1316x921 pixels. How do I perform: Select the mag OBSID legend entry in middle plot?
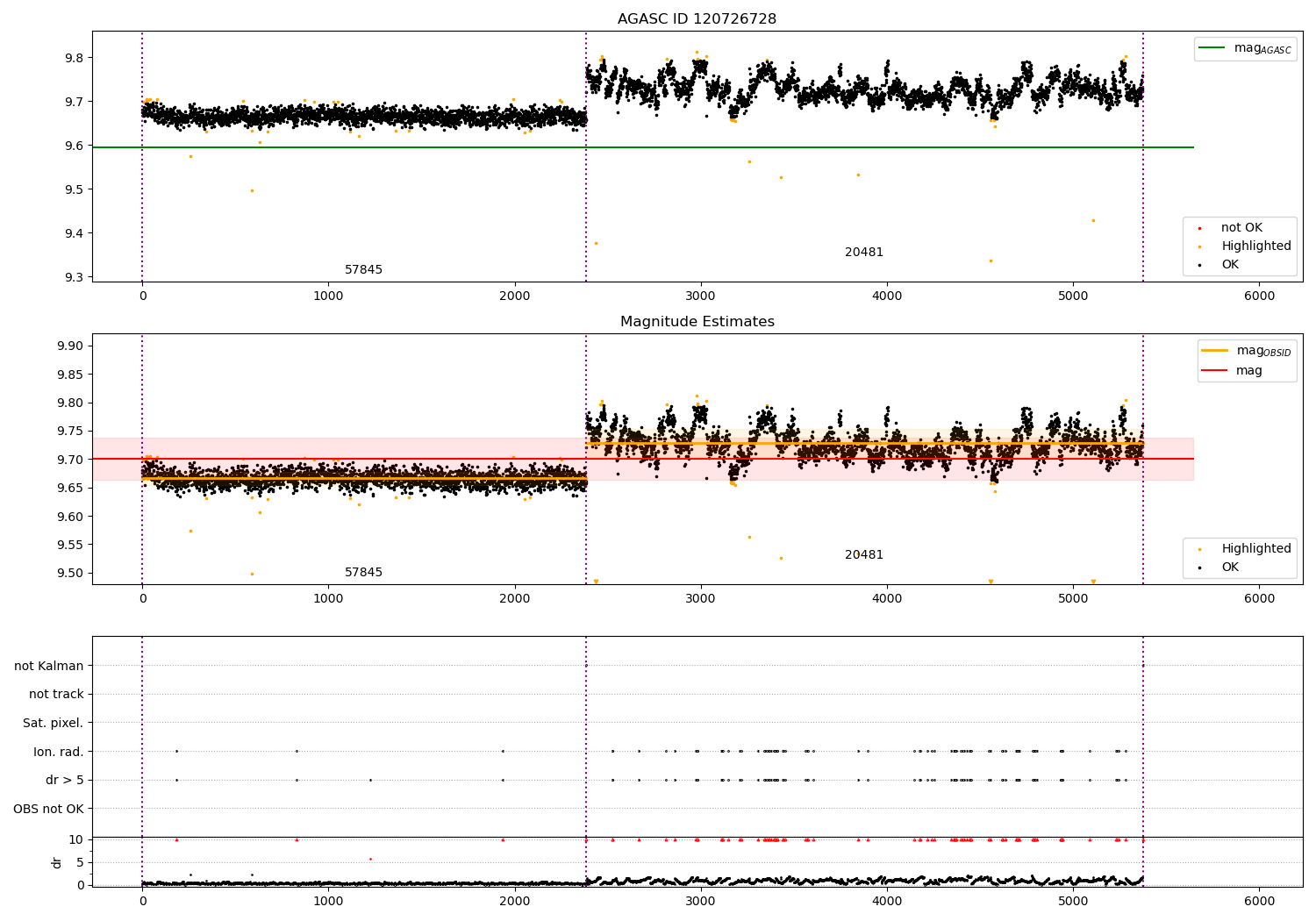[x=1247, y=351]
